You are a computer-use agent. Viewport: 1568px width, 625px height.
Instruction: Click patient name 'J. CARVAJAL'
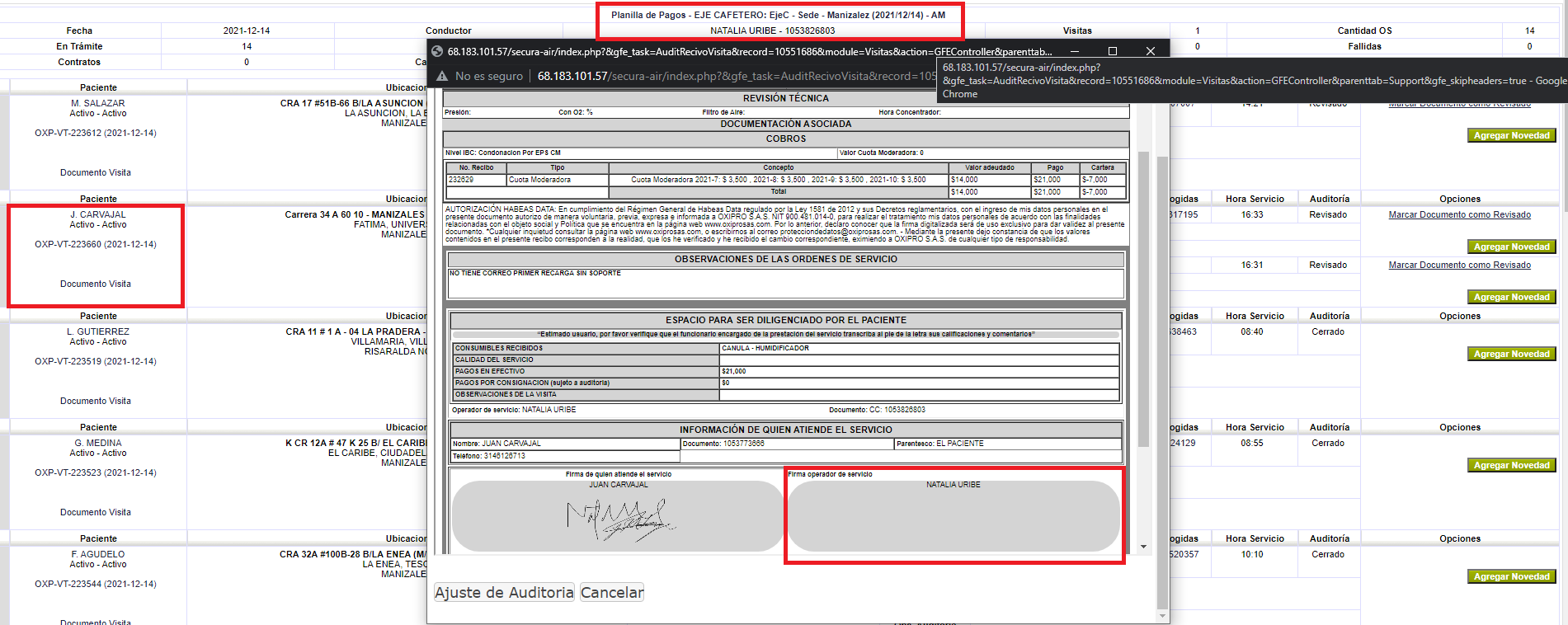tap(98, 214)
